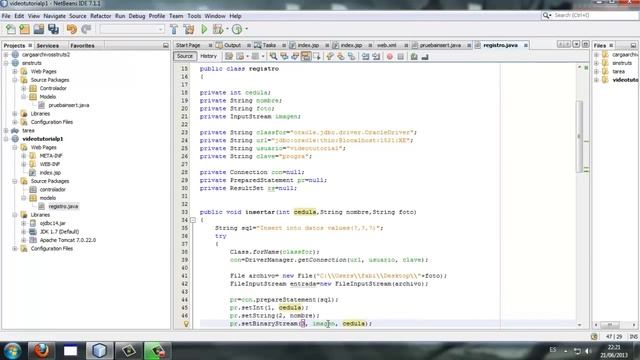Click the 47 | 29 cursor position in status bar
The image size is (640, 360).
pyautogui.click(x=614, y=337)
